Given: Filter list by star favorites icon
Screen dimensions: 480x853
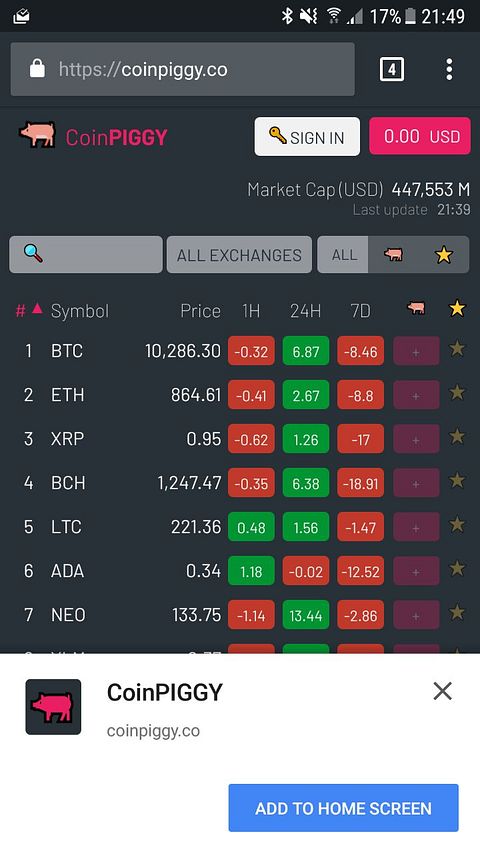Looking at the screenshot, I should click(444, 254).
